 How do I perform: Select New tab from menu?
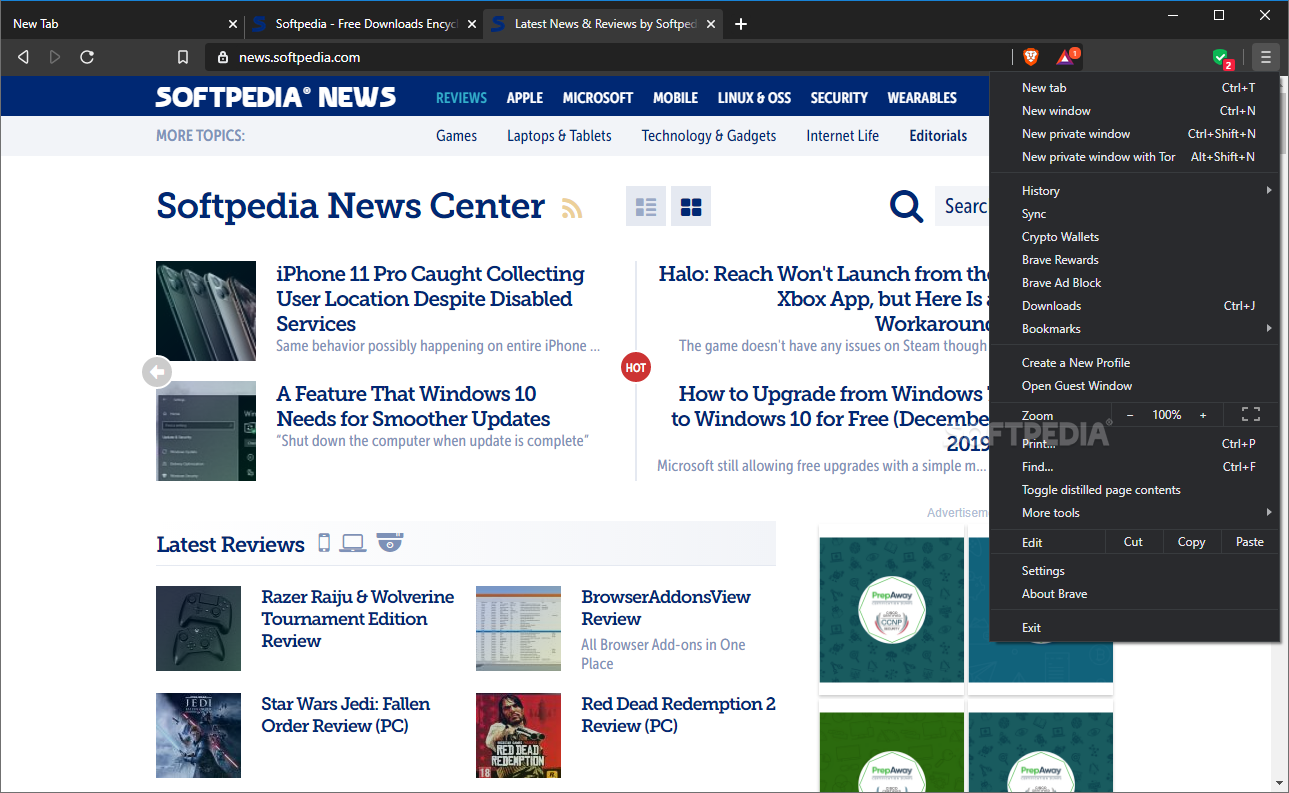point(1134,87)
